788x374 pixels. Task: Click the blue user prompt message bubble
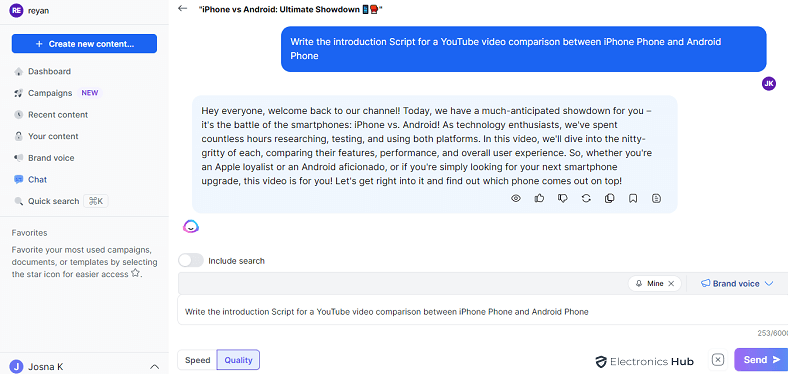coord(523,49)
